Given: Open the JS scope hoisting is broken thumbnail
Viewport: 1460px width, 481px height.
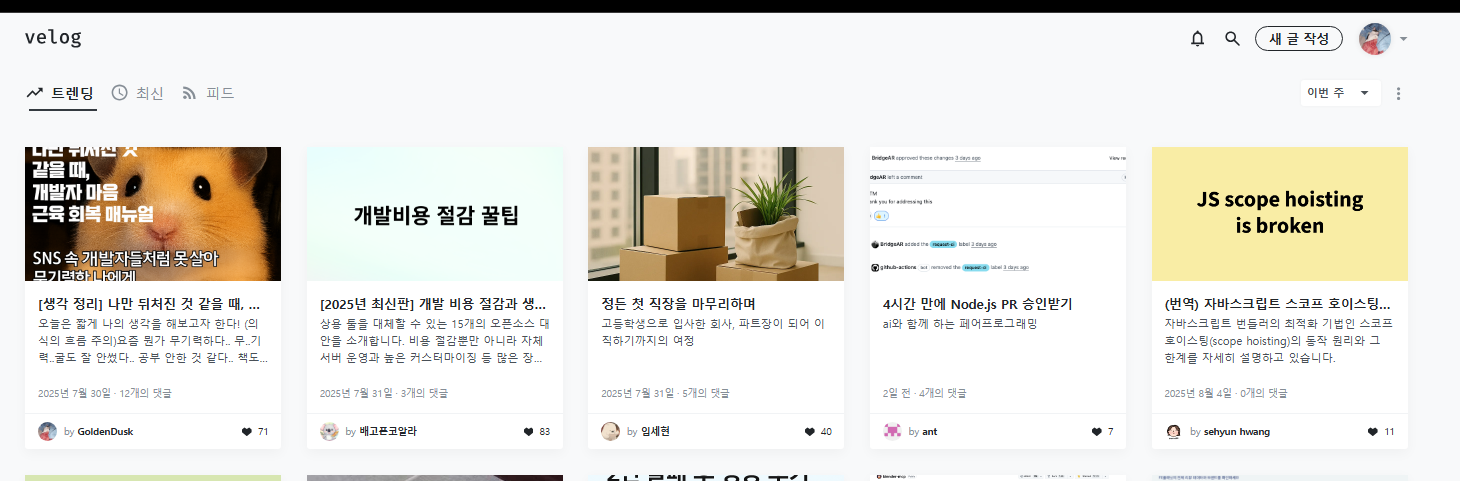Looking at the screenshot, I should coord(1280,214).
